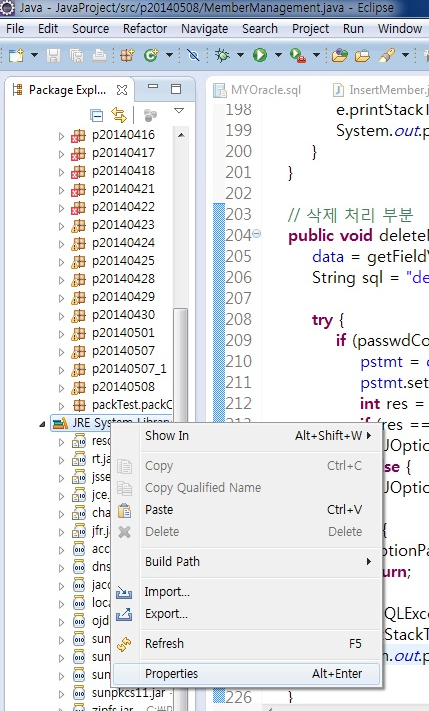Toggle the Skip All Breakpoints icon

click(x=193, y=55)
